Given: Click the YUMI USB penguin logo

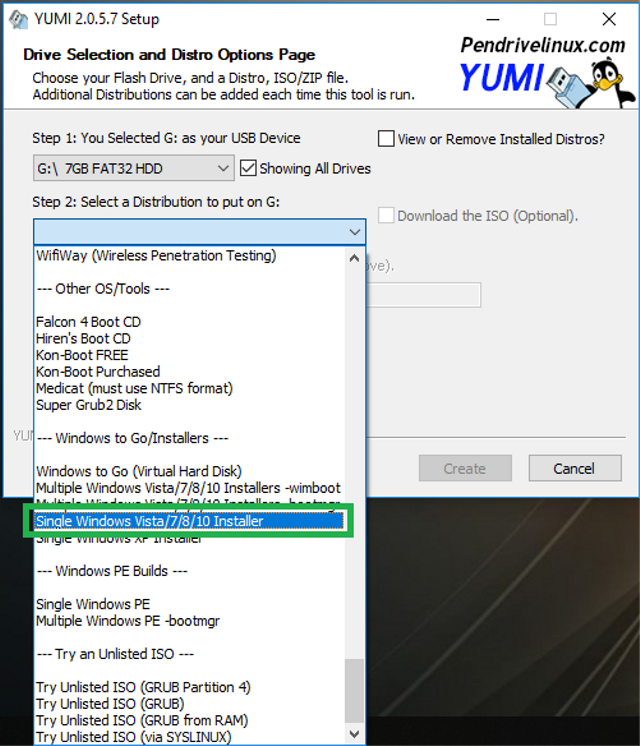Looking at the screenshot, I should click(590, 84).
